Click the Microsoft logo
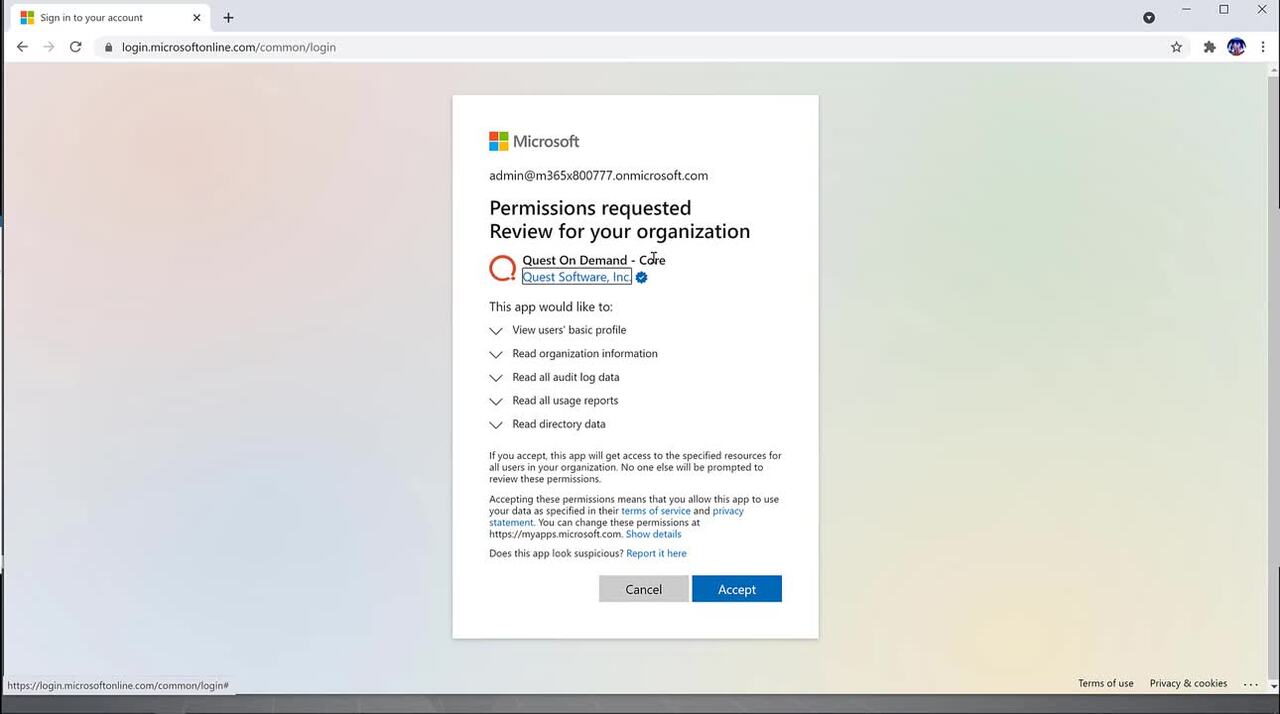The height and width of the screenshot is (714, 1280). (534, 141)
